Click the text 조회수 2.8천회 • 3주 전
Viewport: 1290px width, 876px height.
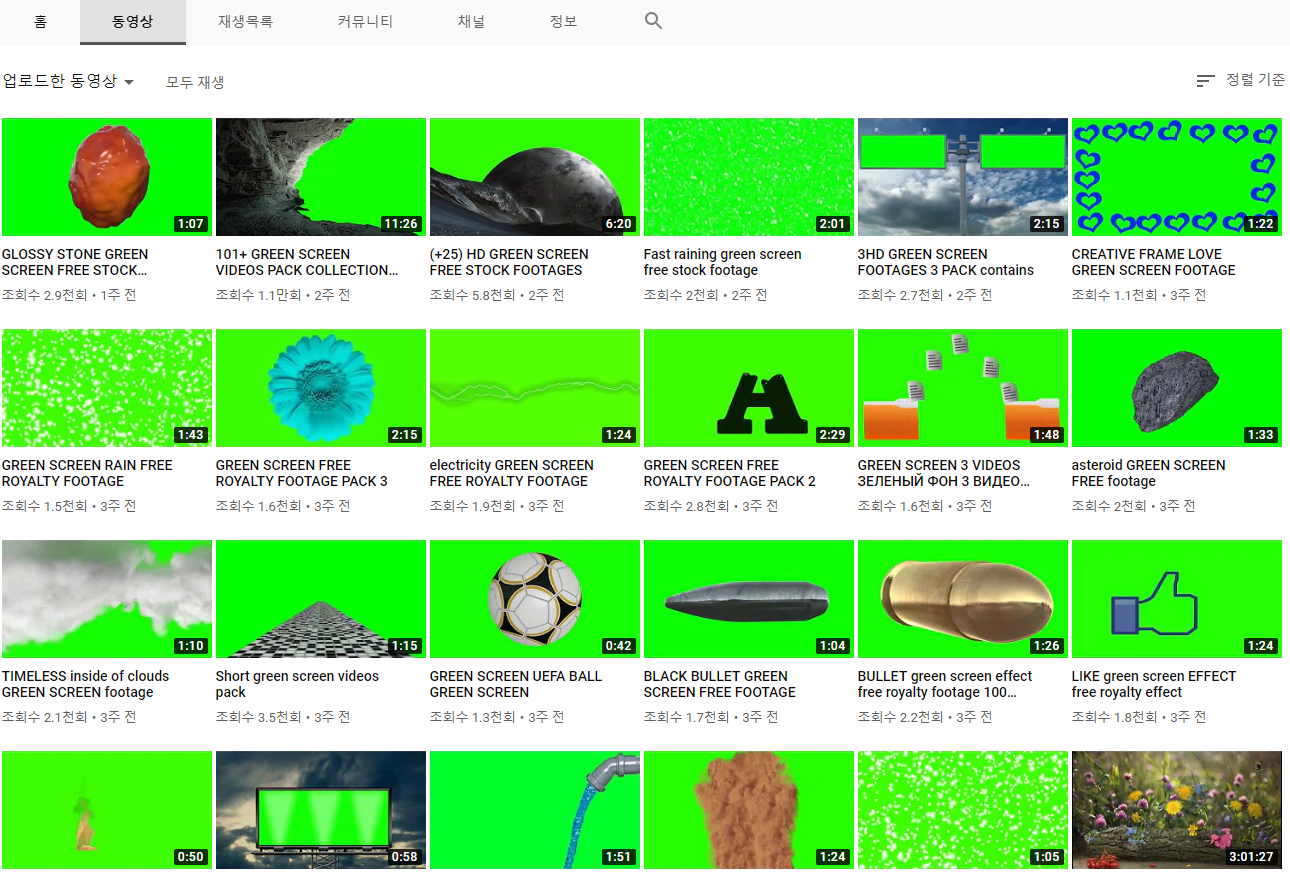pos(711,506)
